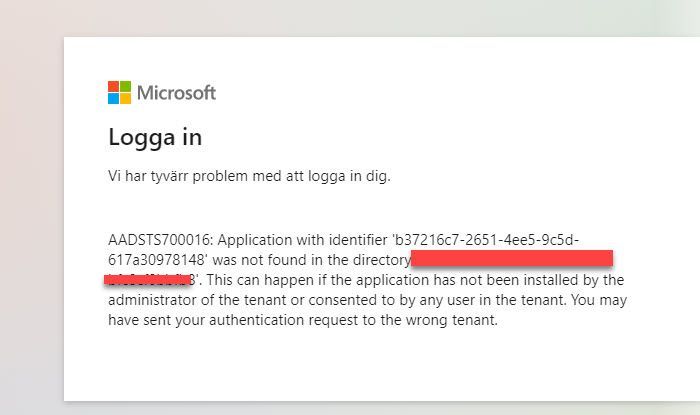The width and height of the screenshot is (700, 415).
Task: Click the Microsoft four-square logo
Action: pos(119,93)
